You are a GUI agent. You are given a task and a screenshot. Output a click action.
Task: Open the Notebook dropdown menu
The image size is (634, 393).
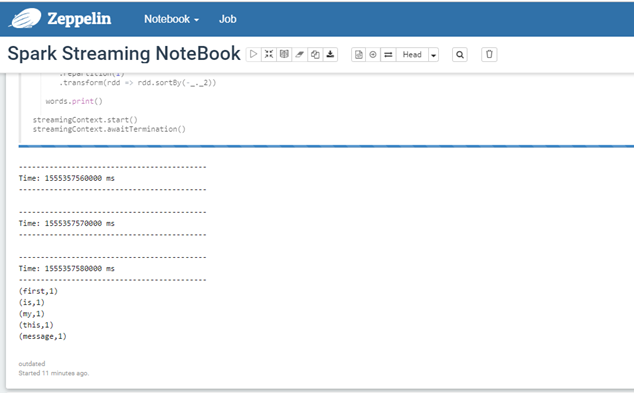pos(171,19)
